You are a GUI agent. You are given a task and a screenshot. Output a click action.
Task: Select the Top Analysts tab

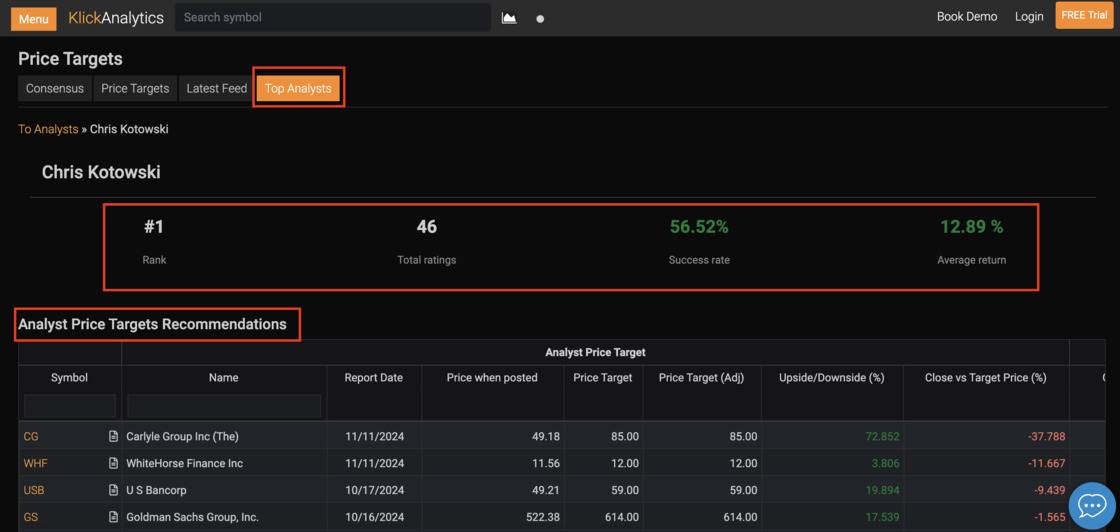pyautogui.click(x=298, y=89)
